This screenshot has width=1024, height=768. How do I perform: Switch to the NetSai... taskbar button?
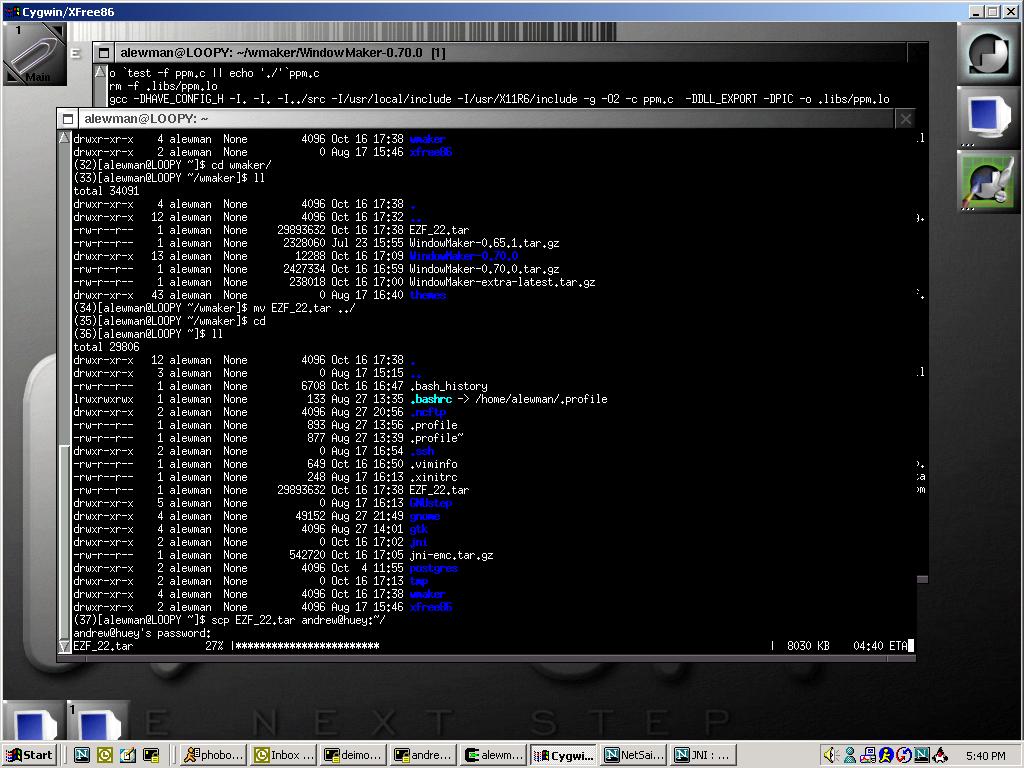click(x=633, y=755)
